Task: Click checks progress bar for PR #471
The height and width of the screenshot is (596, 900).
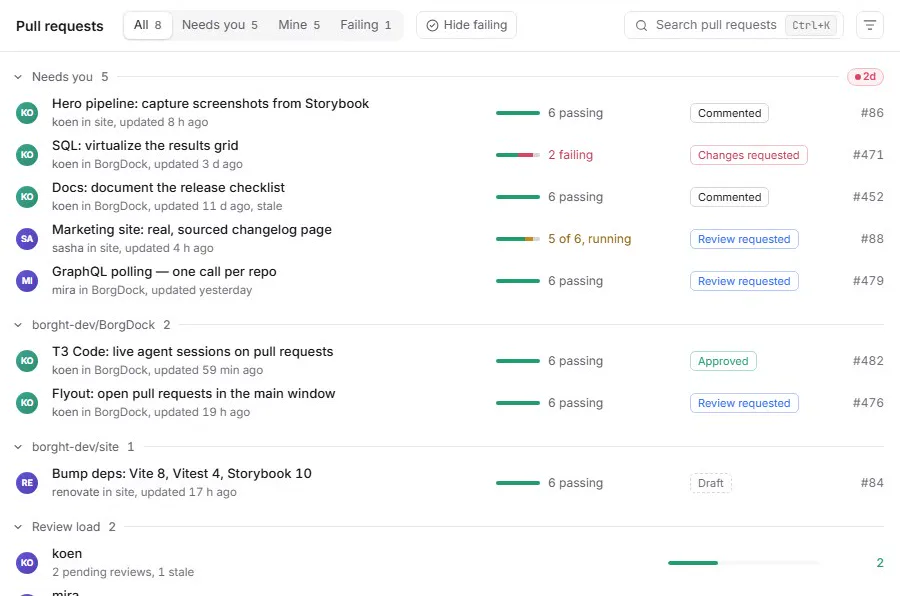Action: tap(518, 155)
